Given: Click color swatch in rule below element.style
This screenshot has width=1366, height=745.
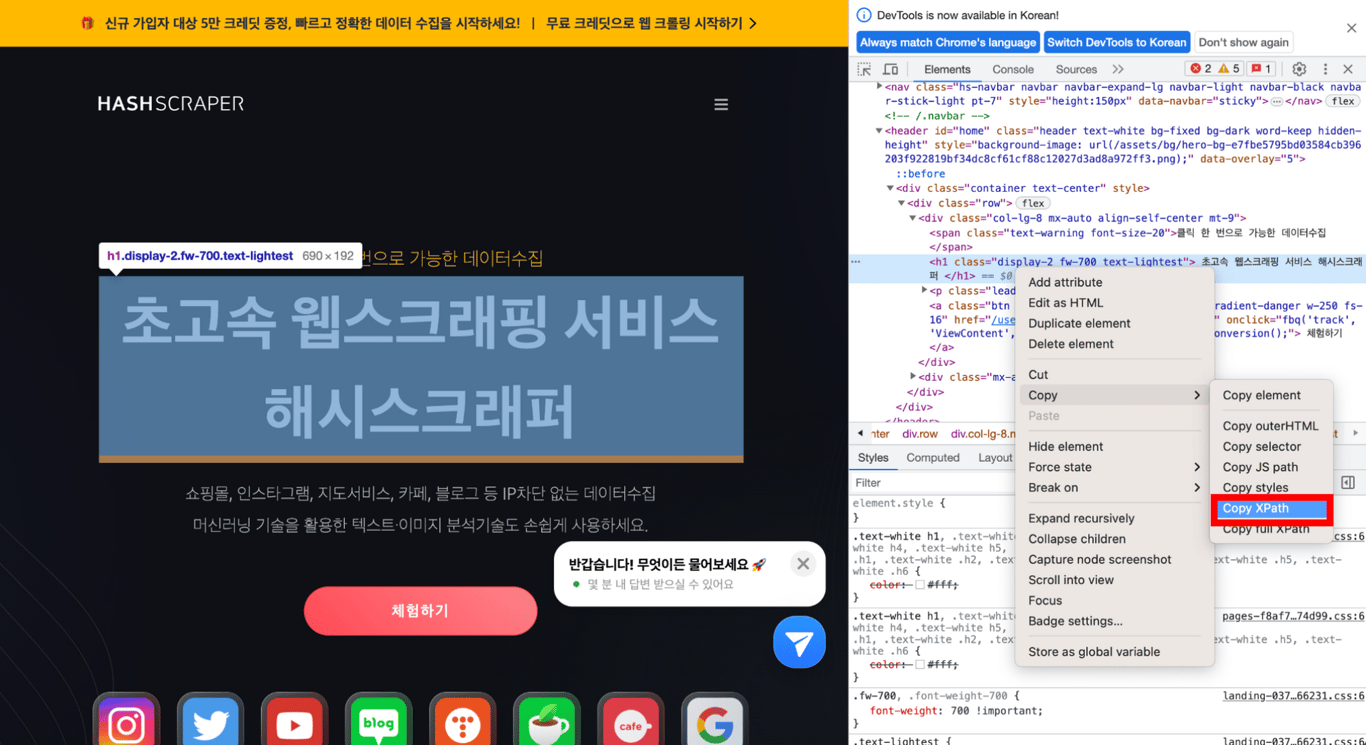Looking at the screenshot, I should [x=920, y=585].
